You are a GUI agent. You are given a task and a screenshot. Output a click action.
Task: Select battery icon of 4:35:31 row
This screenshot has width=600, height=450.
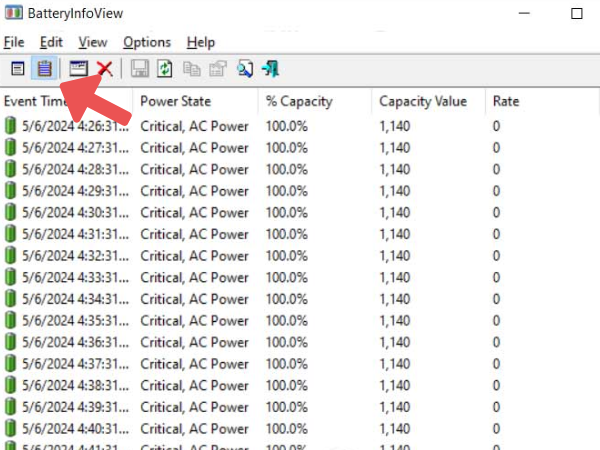point(10,320)
